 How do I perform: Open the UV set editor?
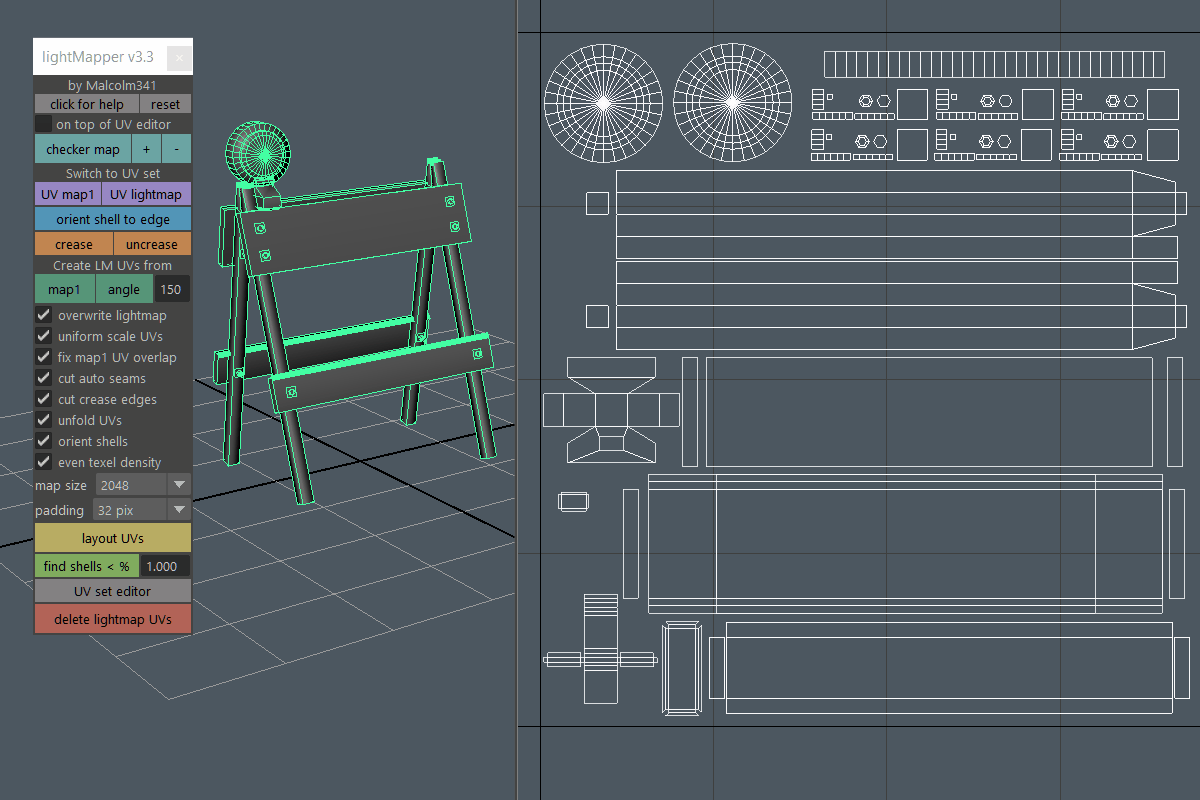pyautogui.click(x=113, y=591)
